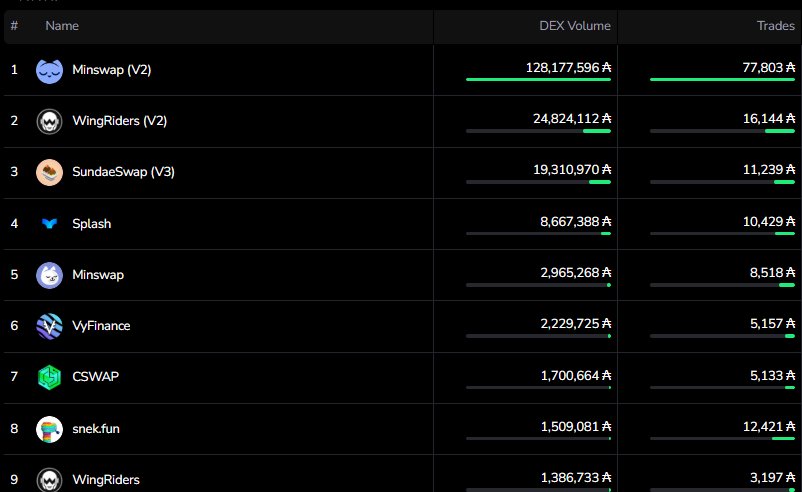Open the VyFinance name link

[x=101, y=326]
